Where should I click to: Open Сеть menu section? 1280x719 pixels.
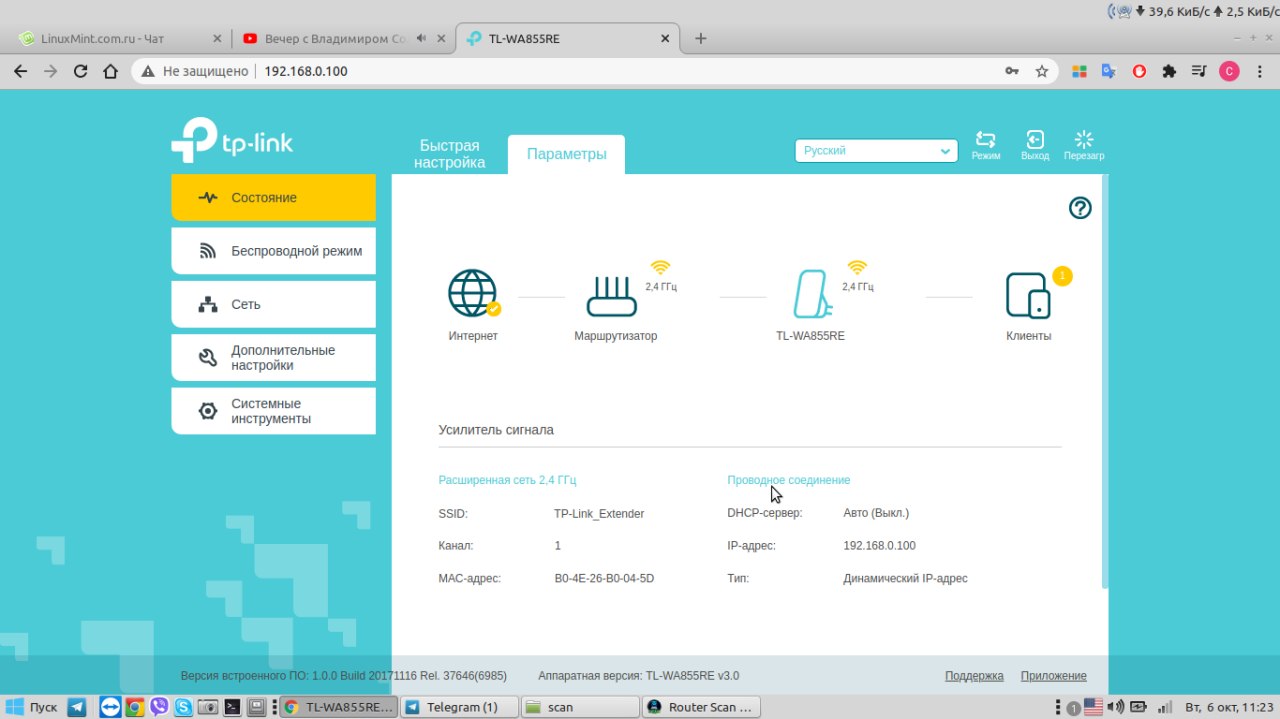pyautogui.click(x=273, y=304)
